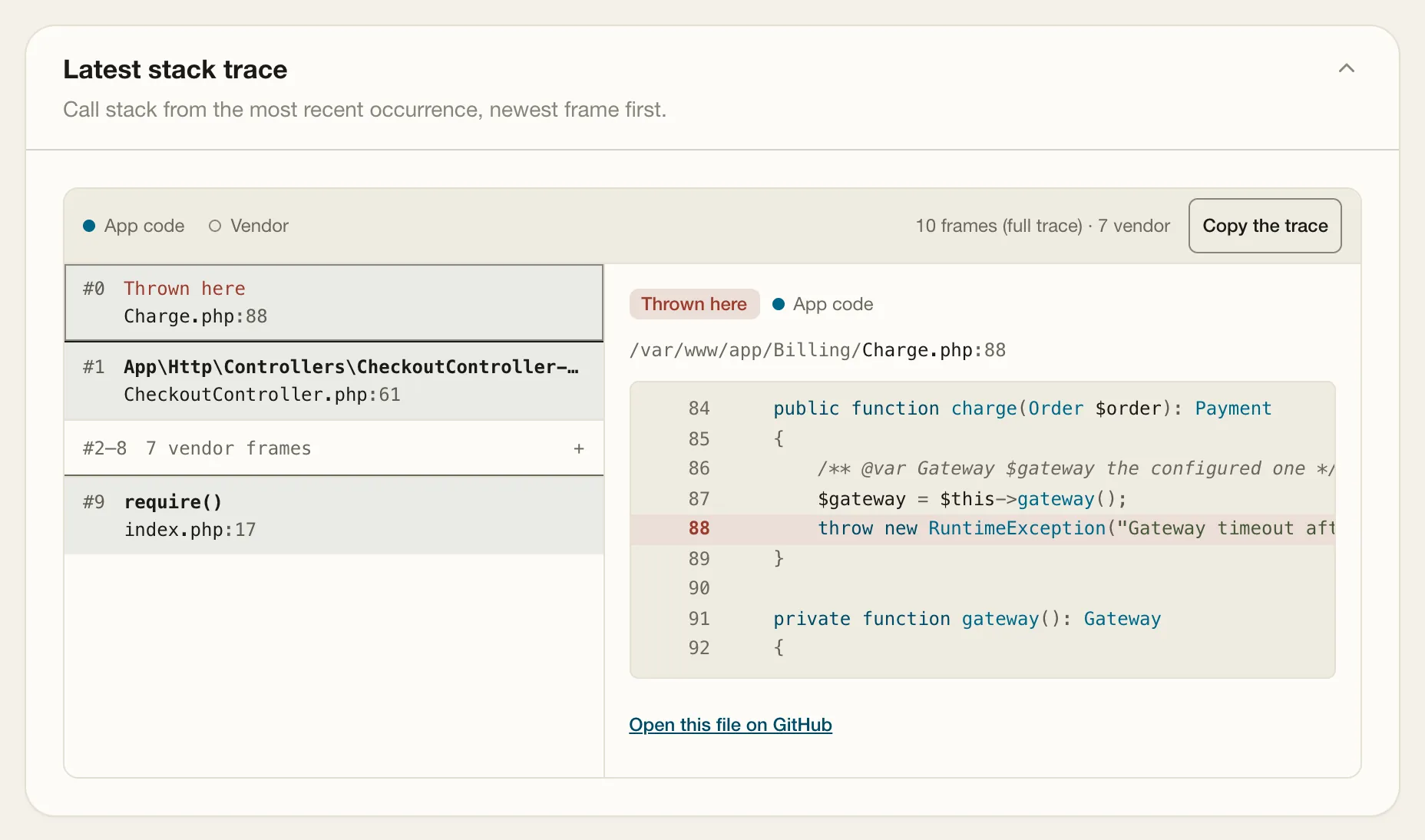Click line 87 $gateway assignment
Viewport: 1425px width, 840px height.
(x=982, y=499)
